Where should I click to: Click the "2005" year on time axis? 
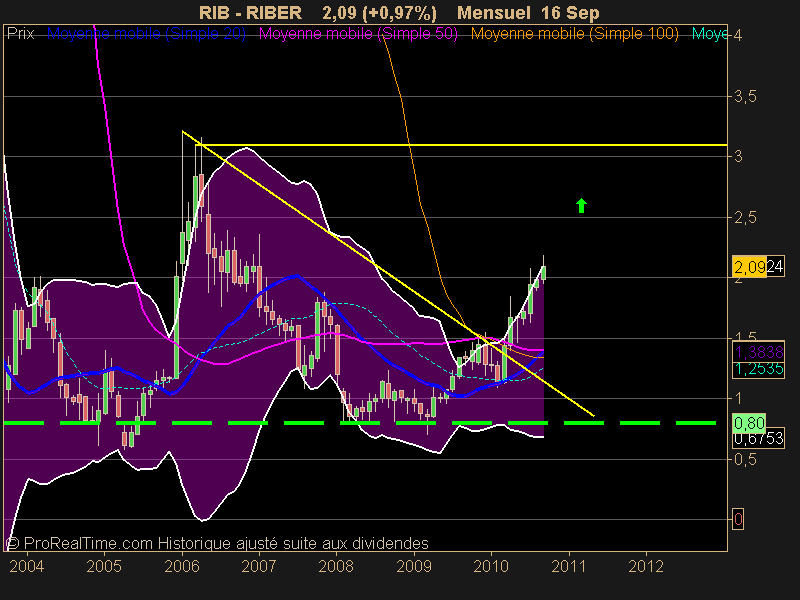104,566
